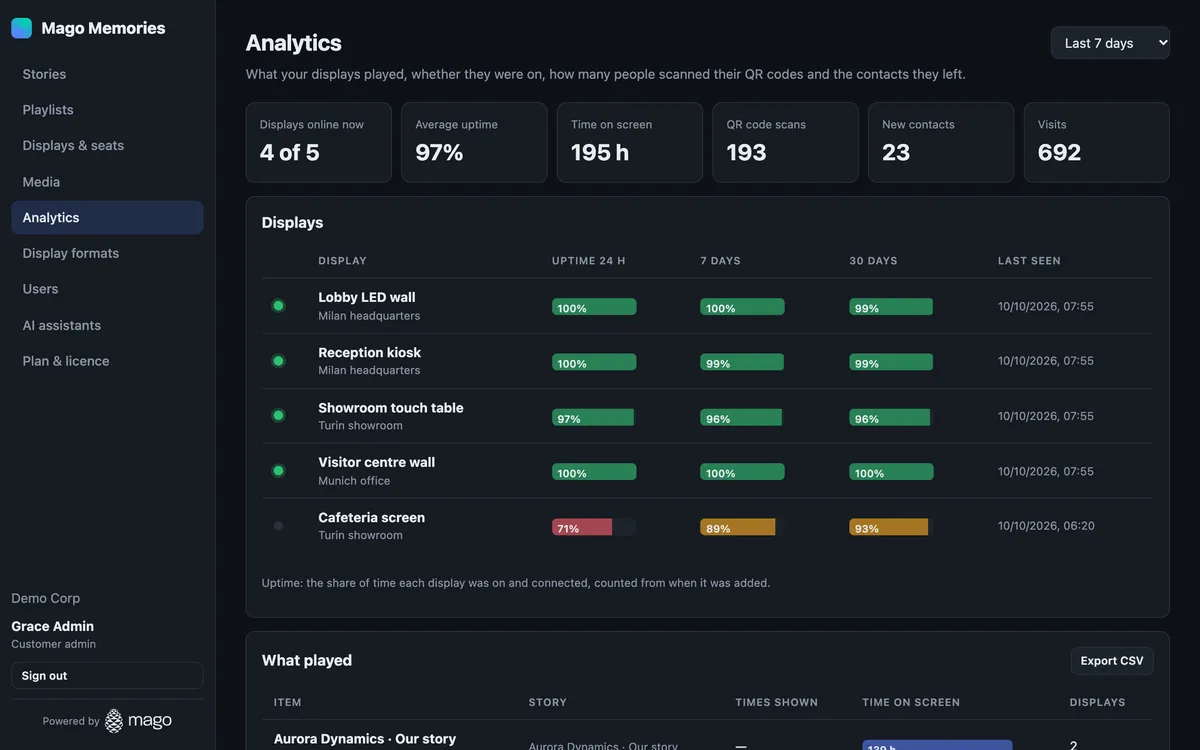Click the Lobby LED wall 24 h uptime bar
This screenshot has height=750, width=1200.
[x=594, y=307]
